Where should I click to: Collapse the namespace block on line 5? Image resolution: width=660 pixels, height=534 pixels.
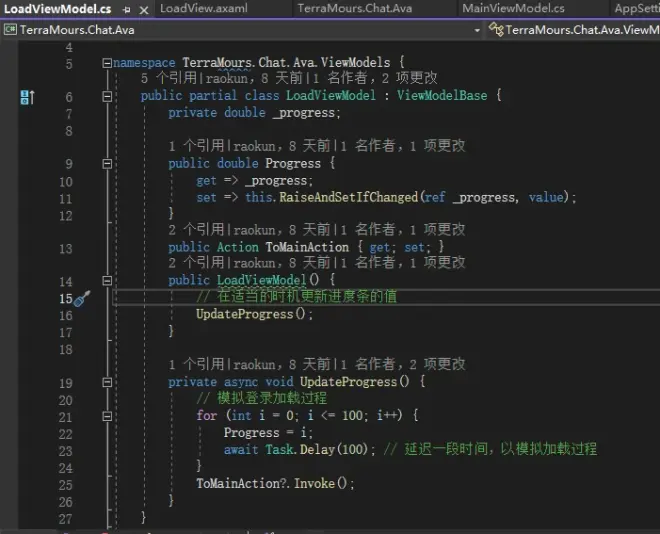coord(107,63)
